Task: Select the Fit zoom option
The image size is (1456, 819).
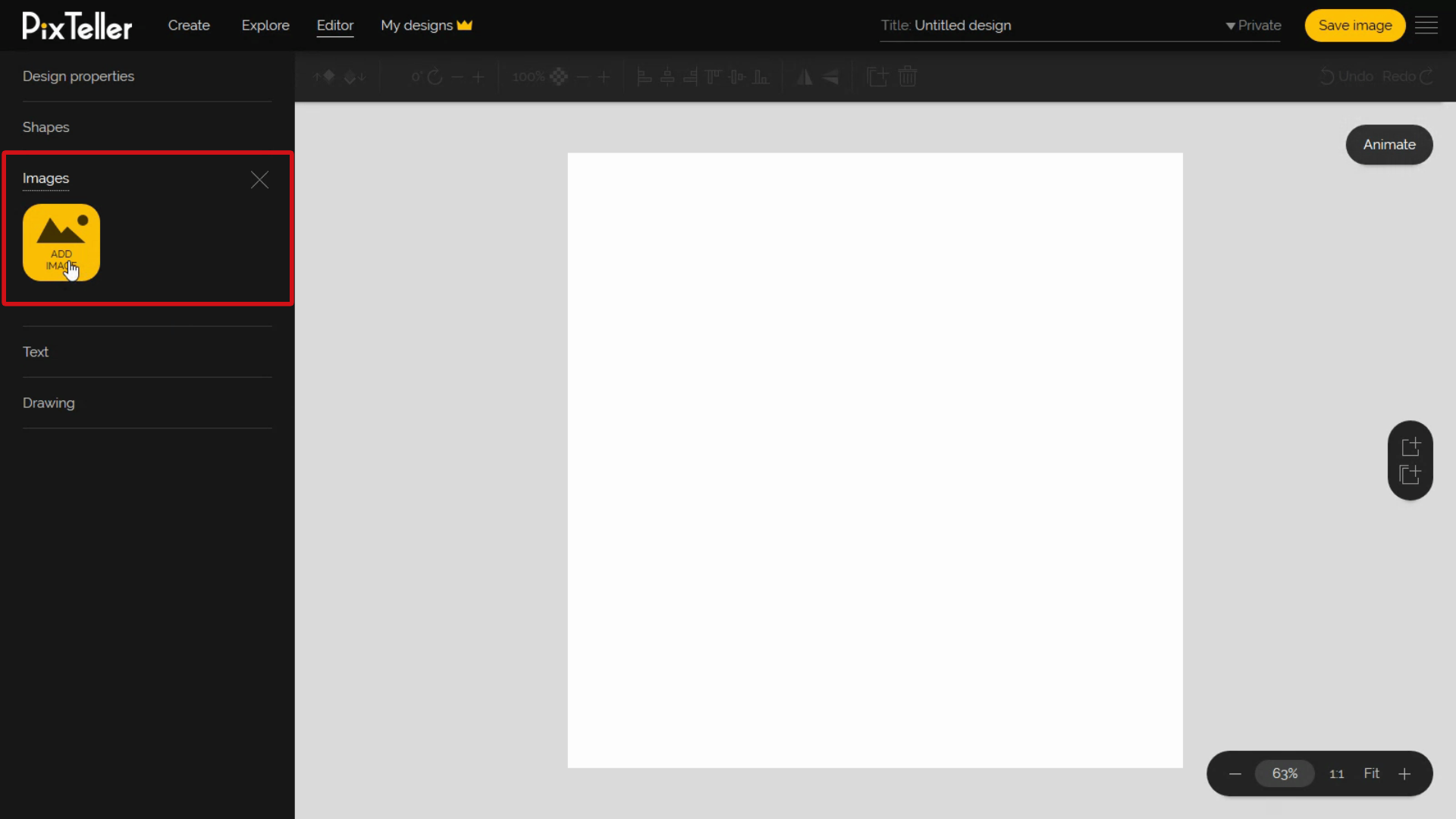Action: pos(1371,773)
